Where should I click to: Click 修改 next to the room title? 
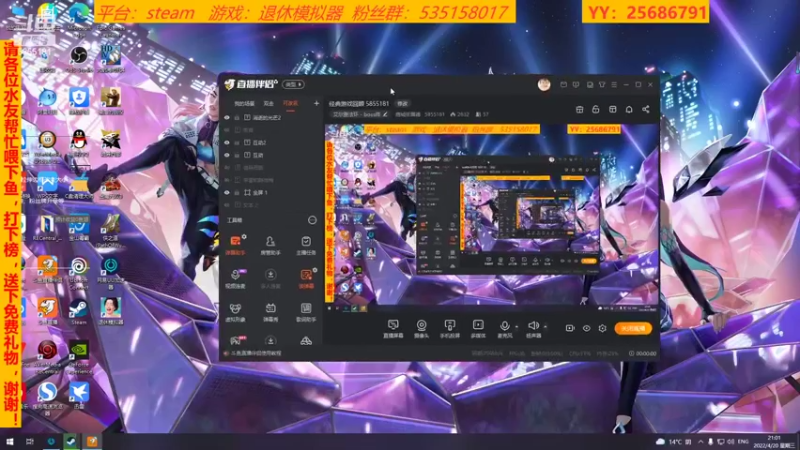[x=403, y=104]
